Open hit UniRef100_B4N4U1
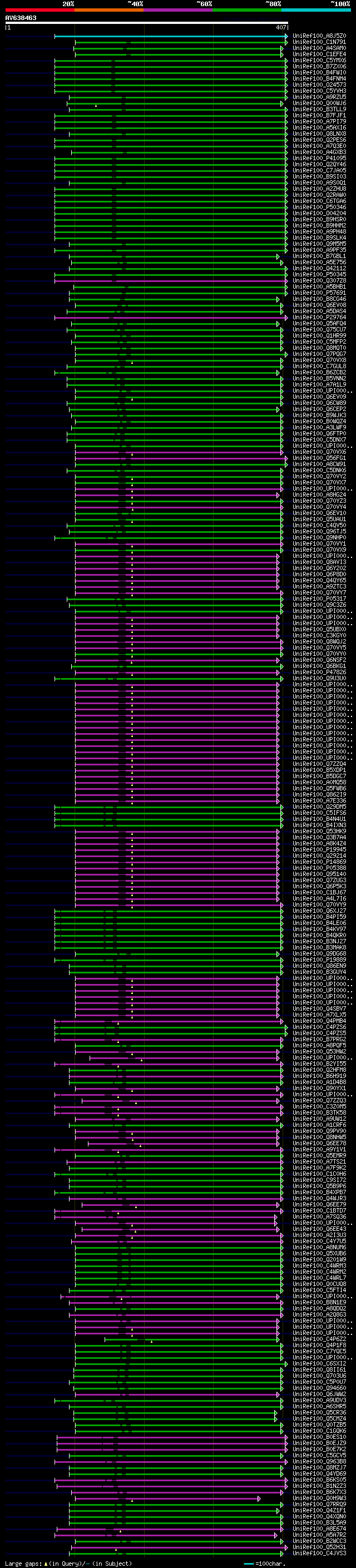 coord(319,819)
